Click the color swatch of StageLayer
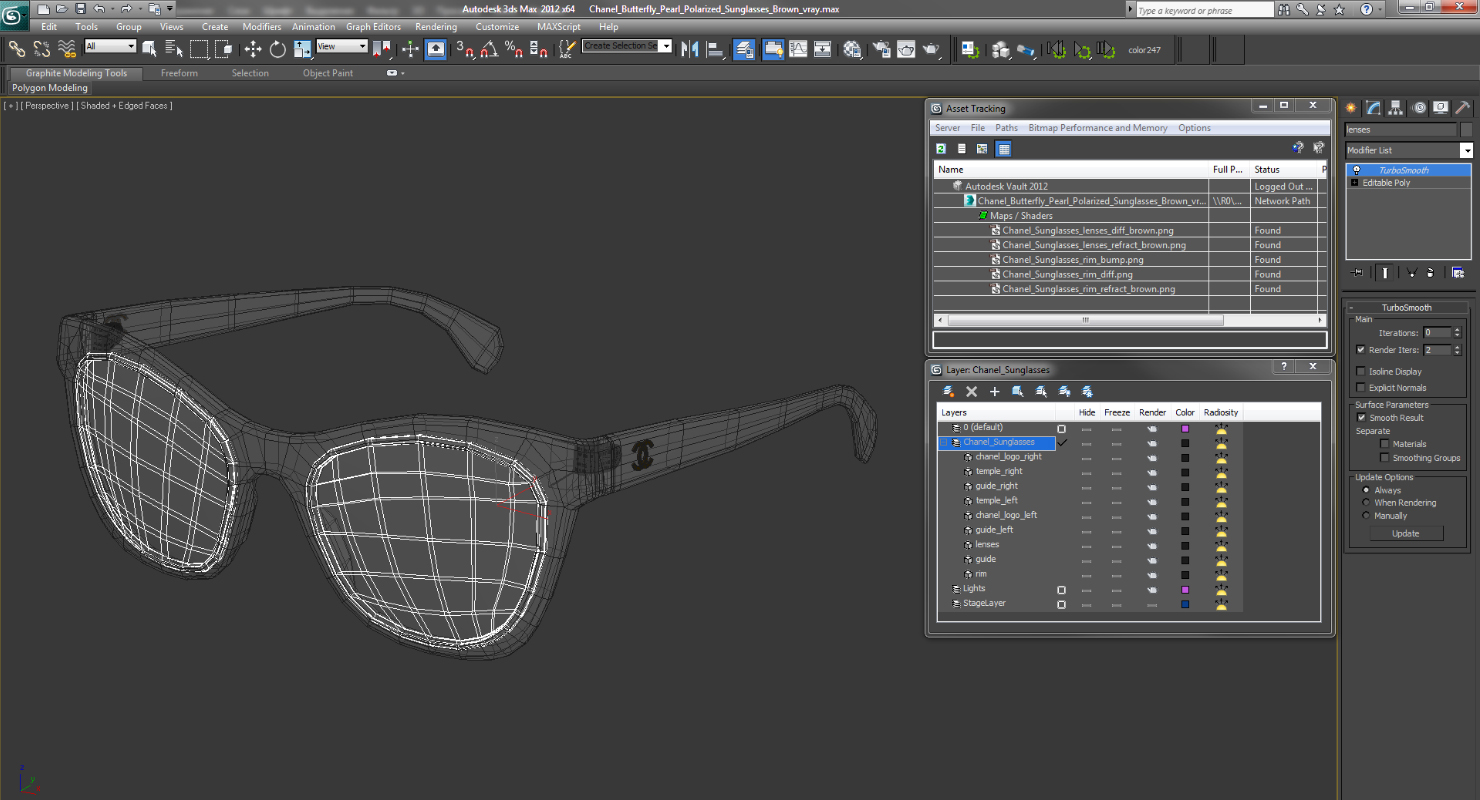Viewport: 1480px width, 800px height. point(1185,604)
